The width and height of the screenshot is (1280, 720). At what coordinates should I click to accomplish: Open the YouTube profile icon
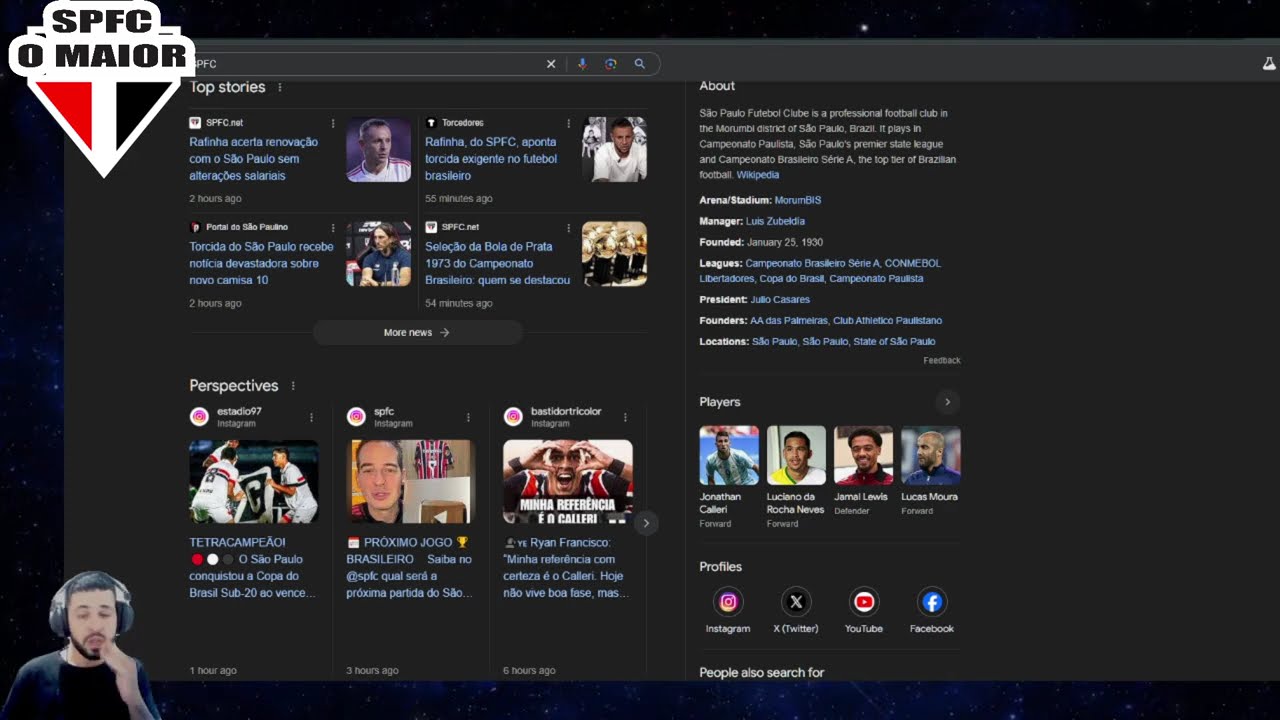point(864,602)
